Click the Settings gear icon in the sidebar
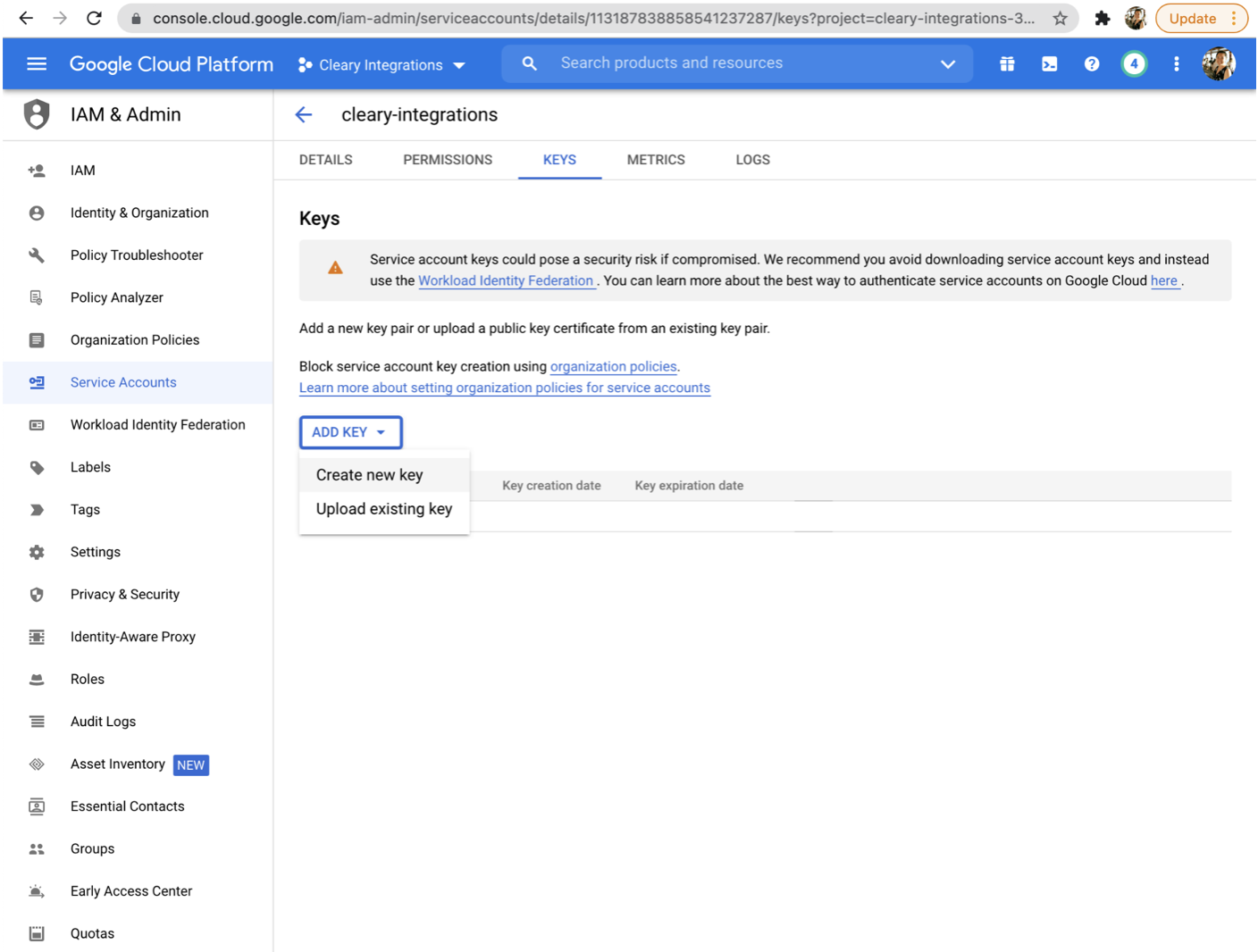This screenshot has width=1258, height=952. [x=37, y=552]
